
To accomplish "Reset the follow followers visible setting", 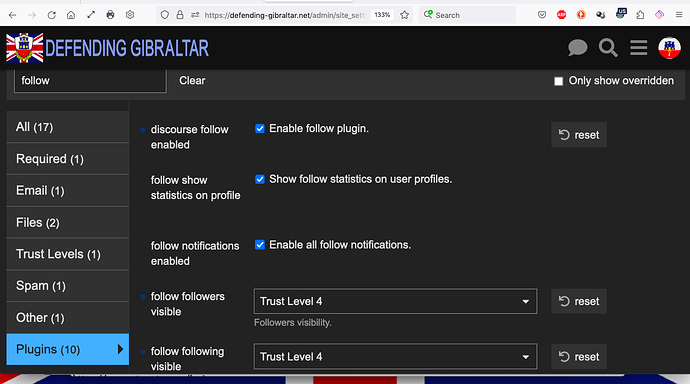I will click(x=579, y=301).
